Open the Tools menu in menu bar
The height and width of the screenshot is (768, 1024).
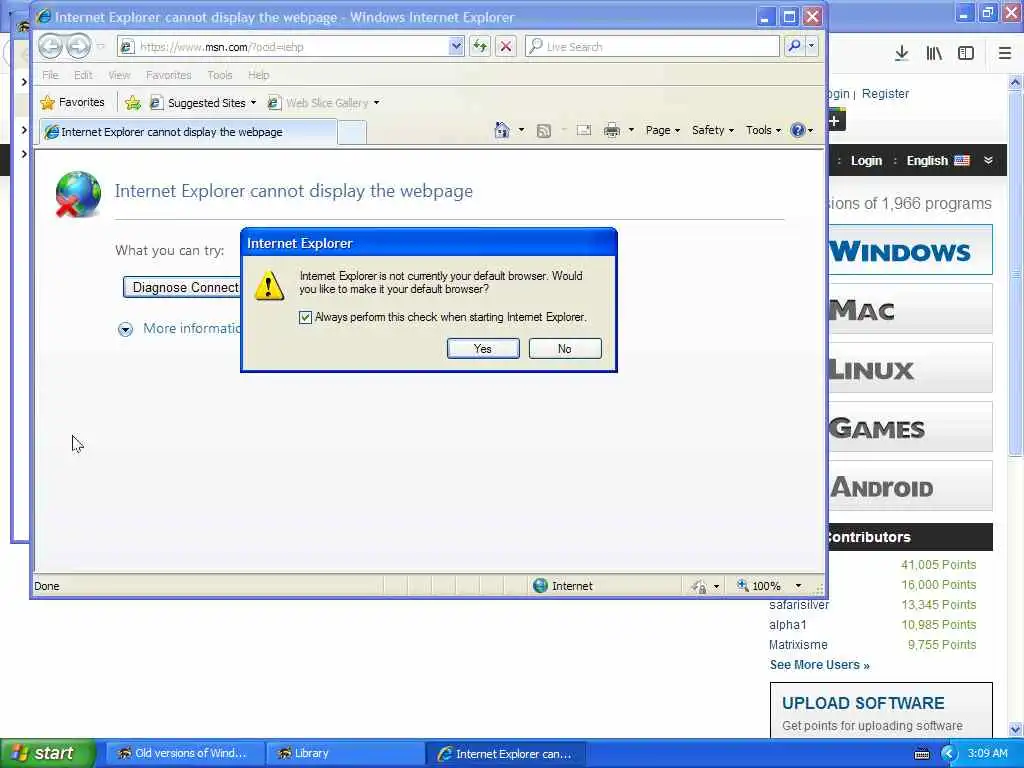click(220, 75)
